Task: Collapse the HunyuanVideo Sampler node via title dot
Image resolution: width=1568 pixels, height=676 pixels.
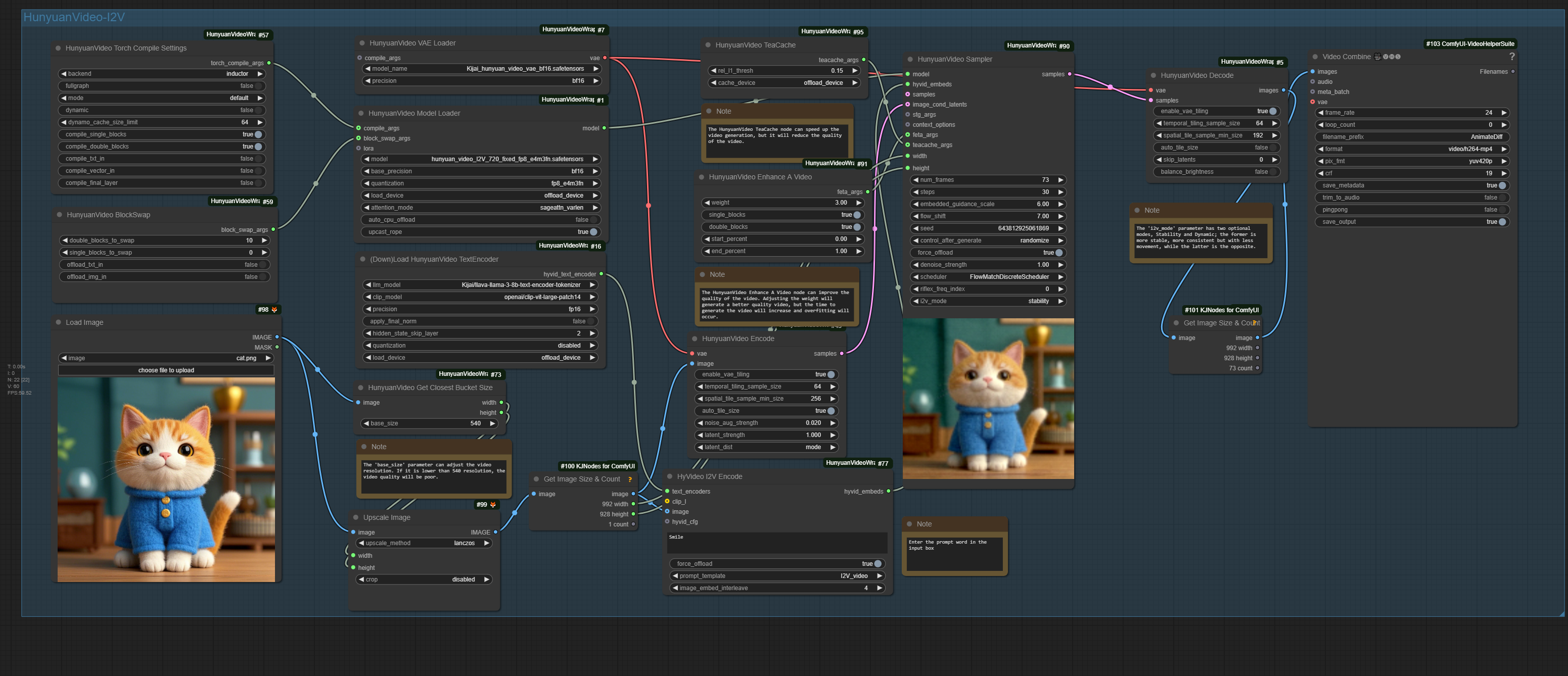Action: click(x=910, y=60)
